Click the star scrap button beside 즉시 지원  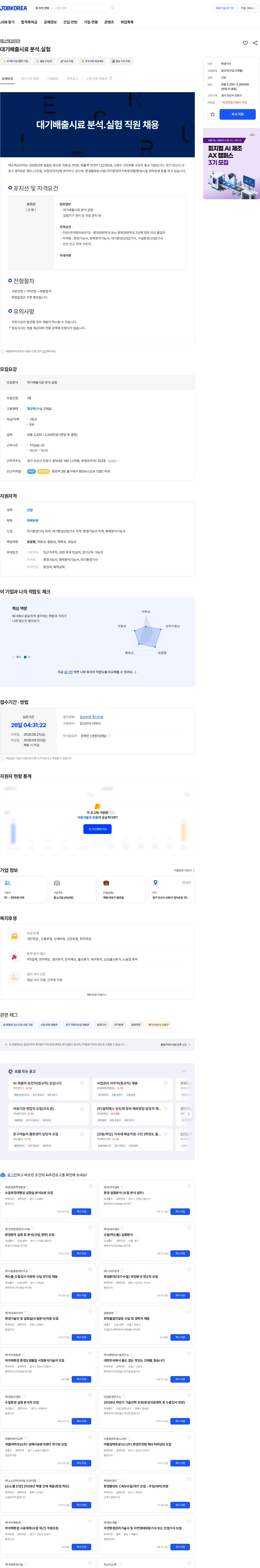(x=213, y=114)
